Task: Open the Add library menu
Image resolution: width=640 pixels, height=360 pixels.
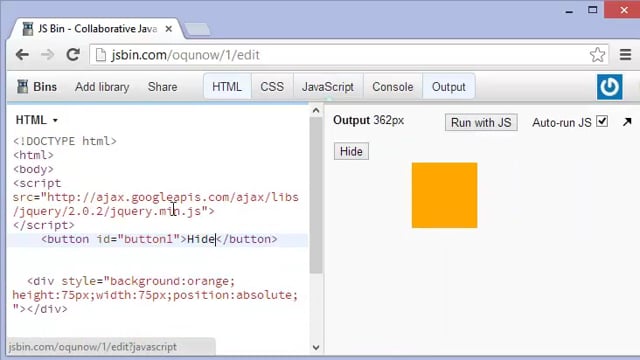Action: point(102,87)
